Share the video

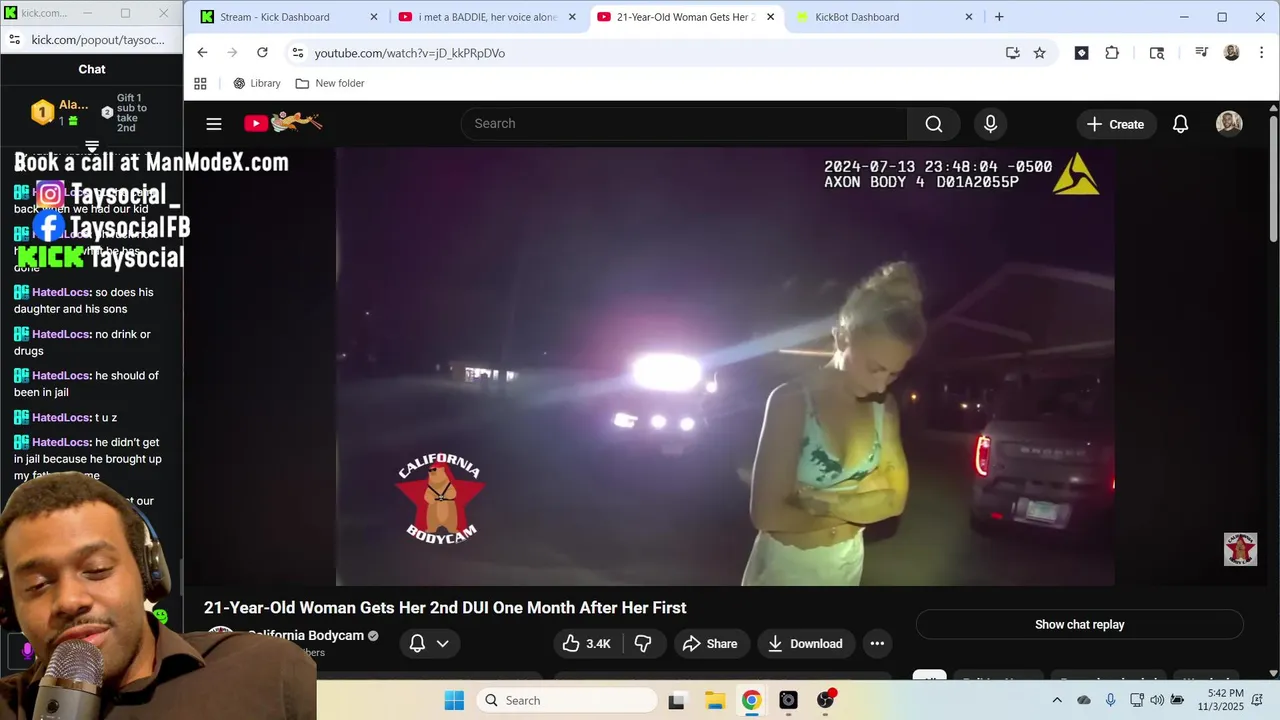coord(710,644)
